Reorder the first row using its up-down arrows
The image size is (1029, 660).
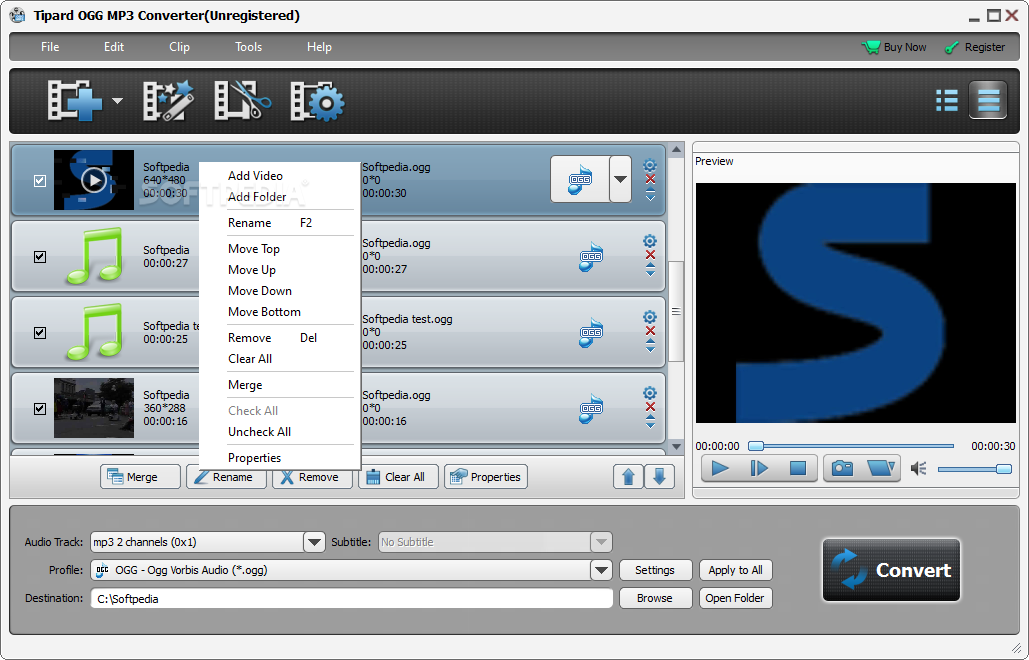click(x=650, y=195)
